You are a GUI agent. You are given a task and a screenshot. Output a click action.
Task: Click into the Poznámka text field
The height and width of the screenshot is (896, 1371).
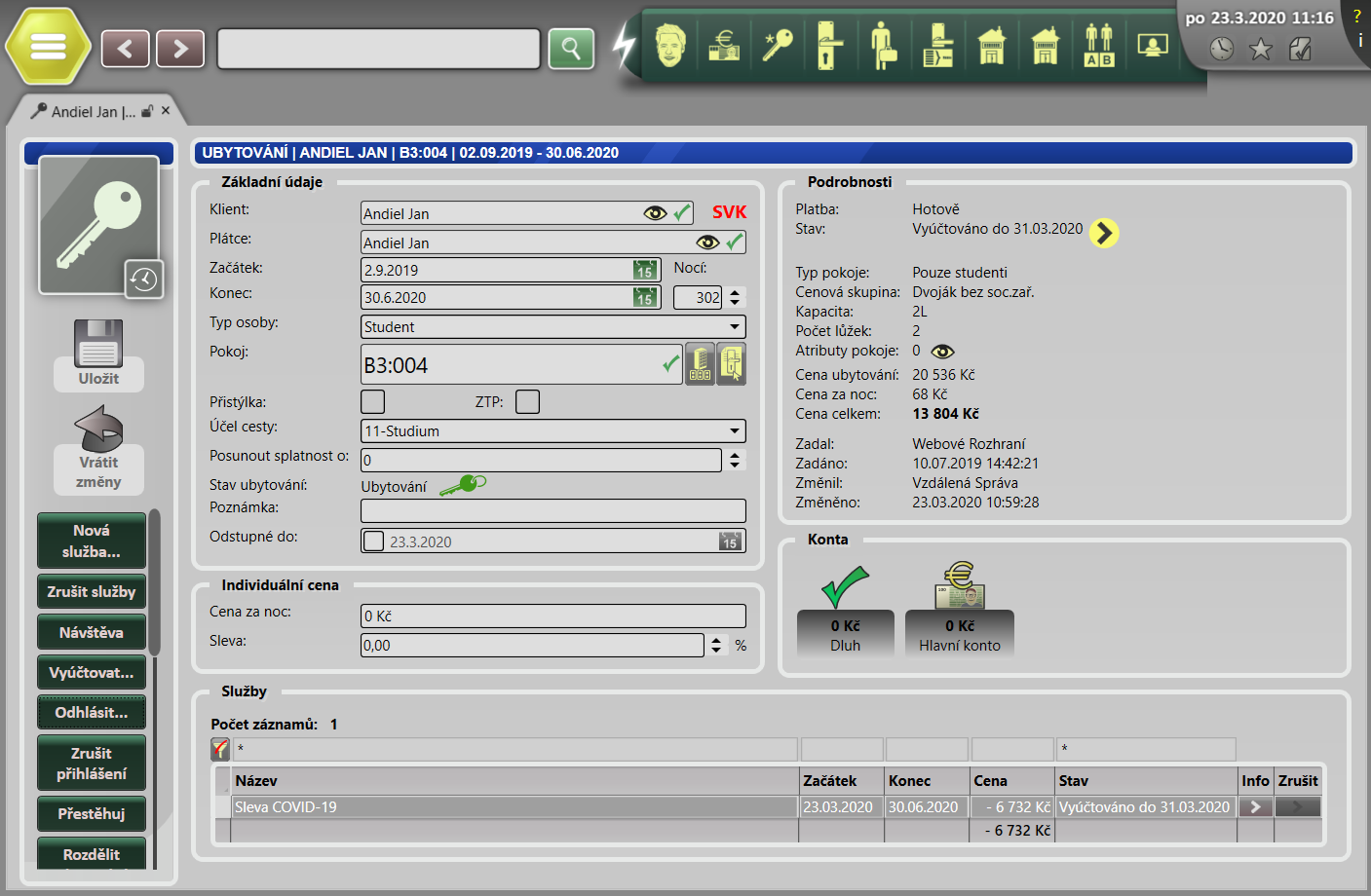pyautogui.click(x=552, y=510)
